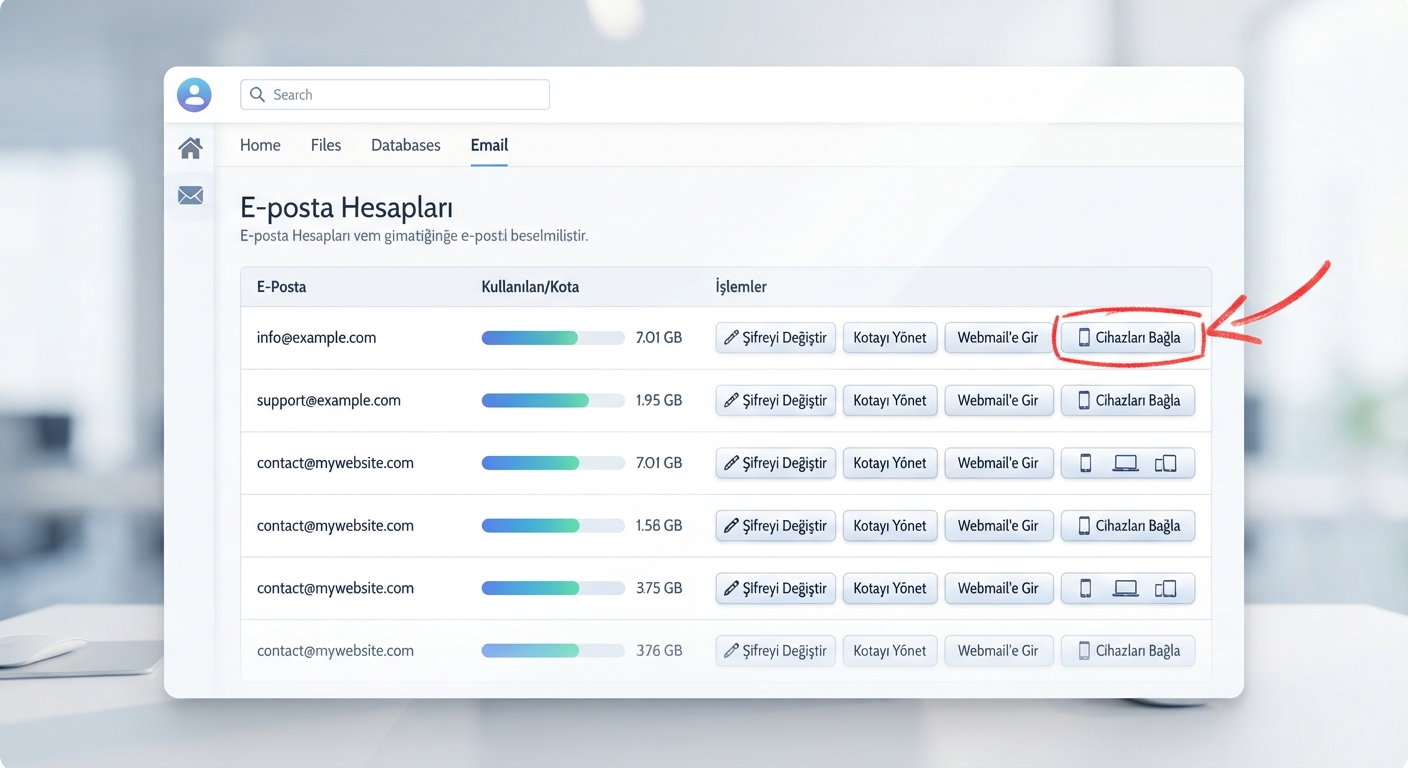
Task: Click Şifreyi Değiştir for support@example.com
Action: [776, 400]
